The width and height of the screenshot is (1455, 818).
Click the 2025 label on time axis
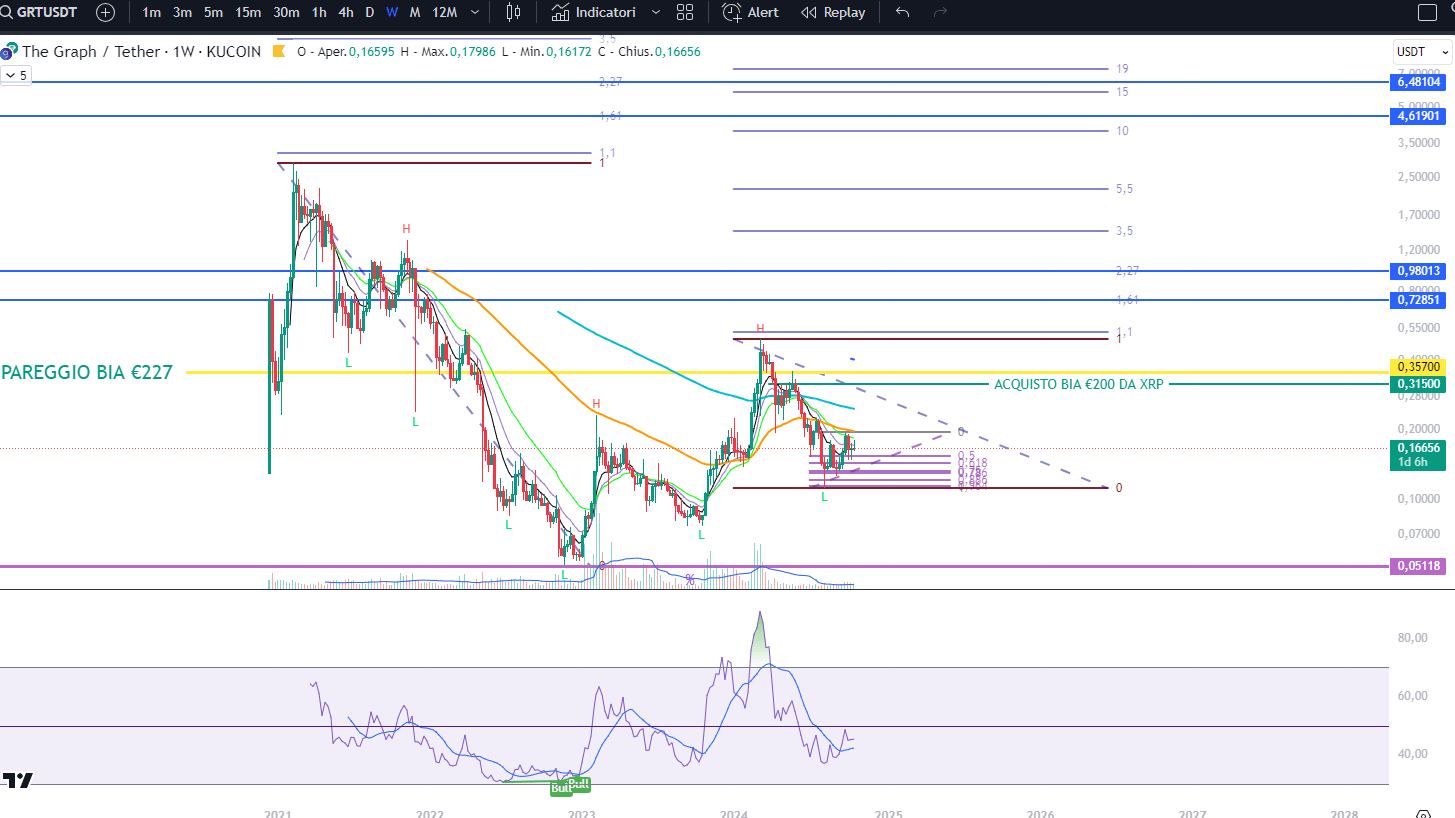pyautogui.click(x=888, y=815)
